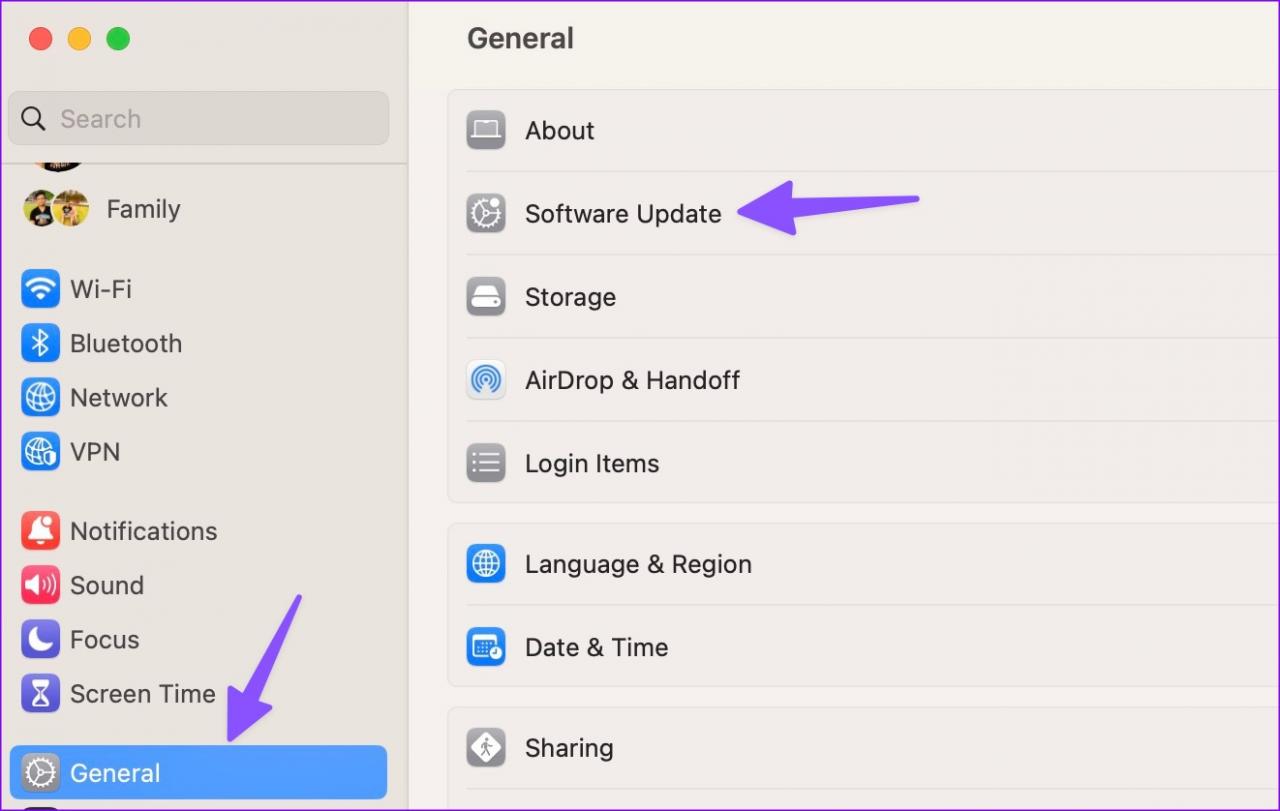Open Network settings globe icon
The height and width of the screenshot is (811, 1280).
coord(40,398)
